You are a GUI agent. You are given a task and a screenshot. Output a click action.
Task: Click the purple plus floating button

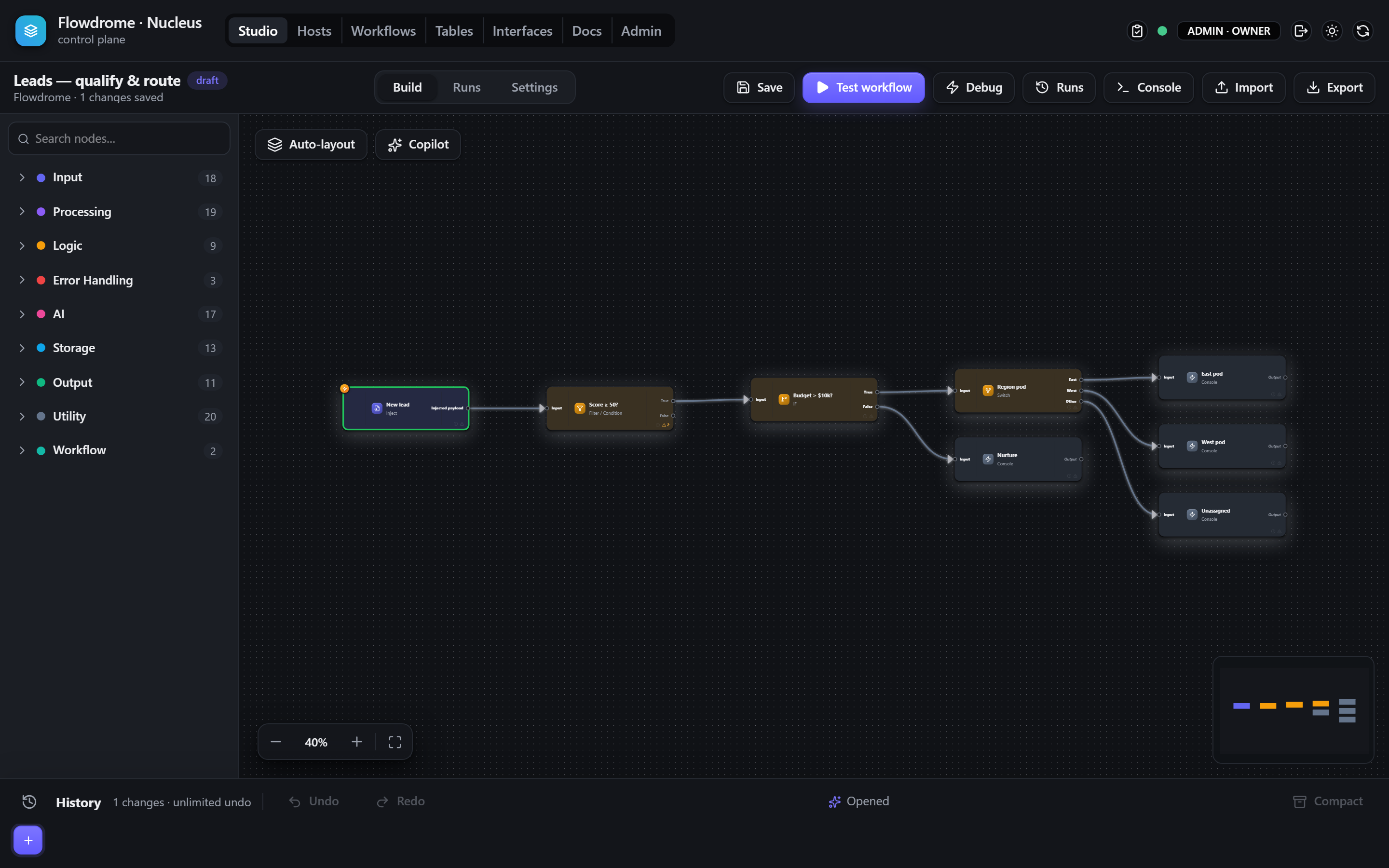point(28,841)
